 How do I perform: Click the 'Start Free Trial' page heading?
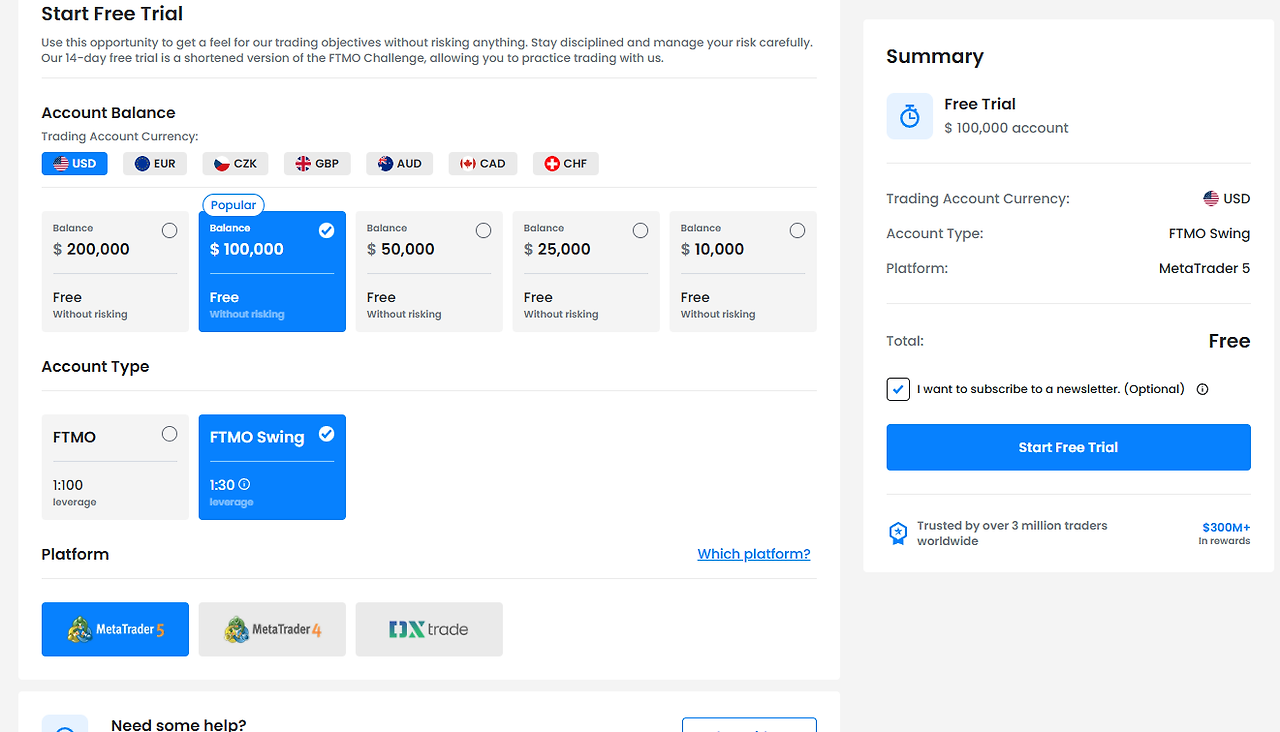click(x=112, y=14)
